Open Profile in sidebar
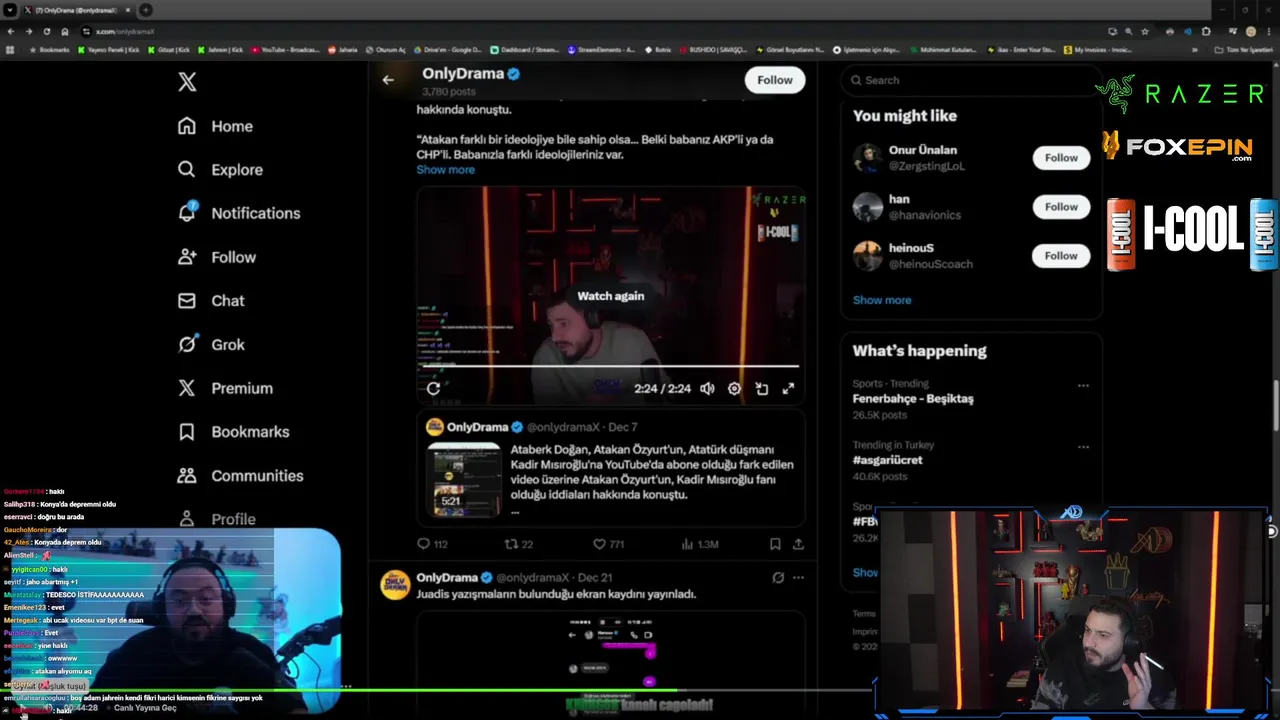 pos(216,519)
